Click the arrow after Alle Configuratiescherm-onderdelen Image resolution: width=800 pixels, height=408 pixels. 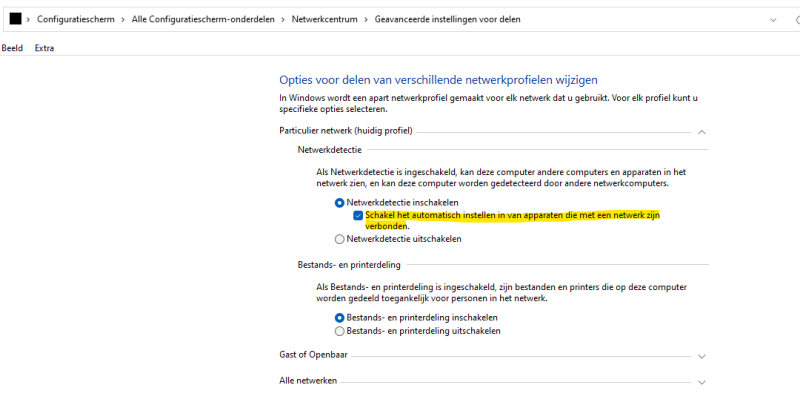tap(283, 20)
